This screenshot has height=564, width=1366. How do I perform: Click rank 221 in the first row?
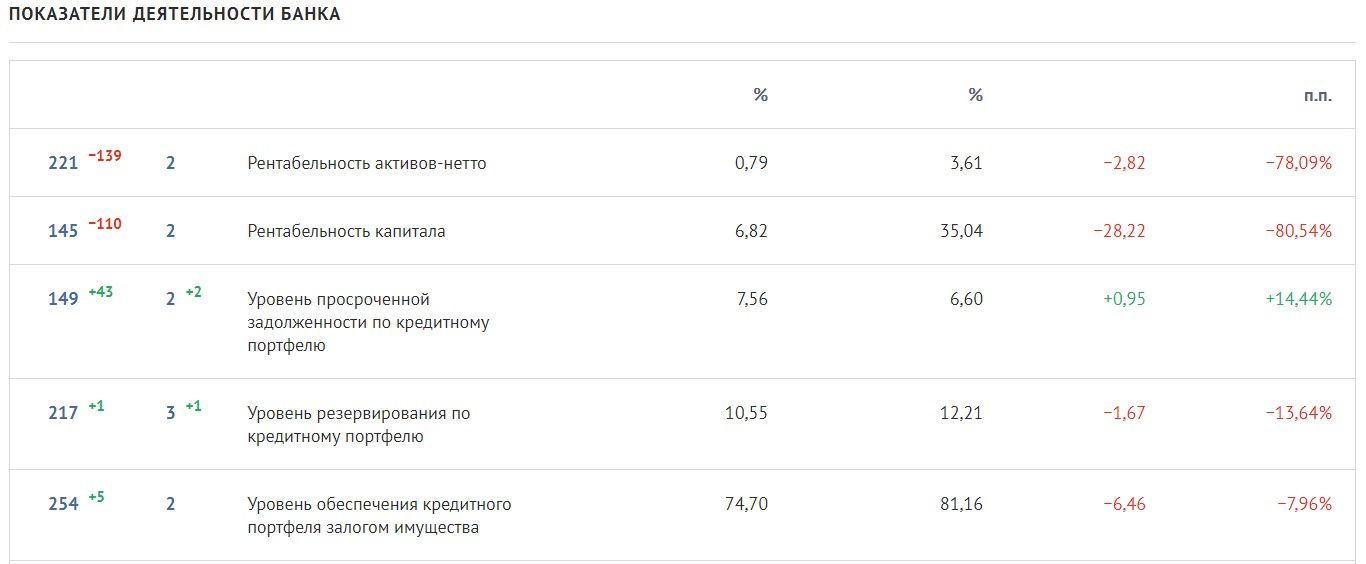coord(63,163)
